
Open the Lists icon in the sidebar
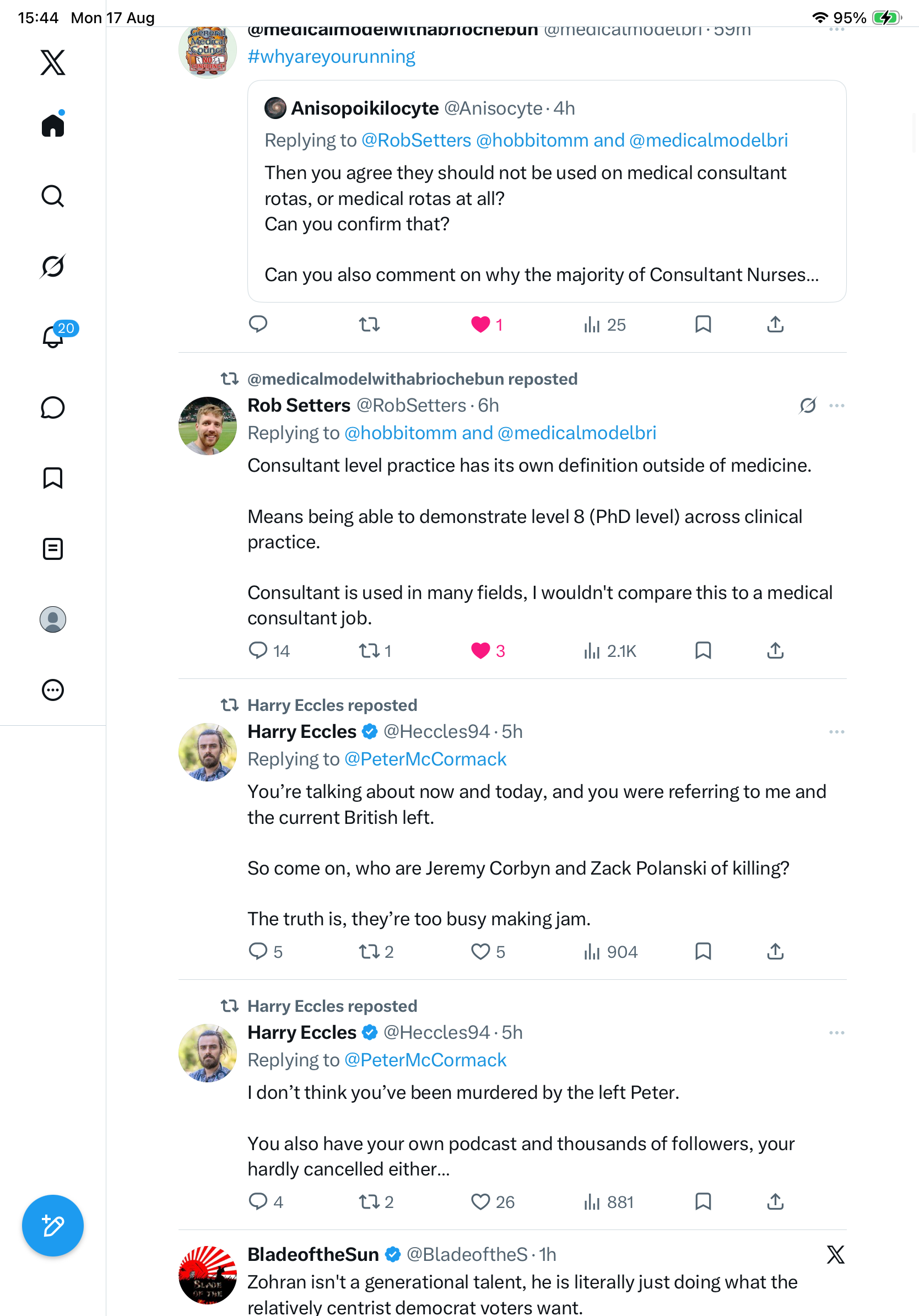[53, 548]
